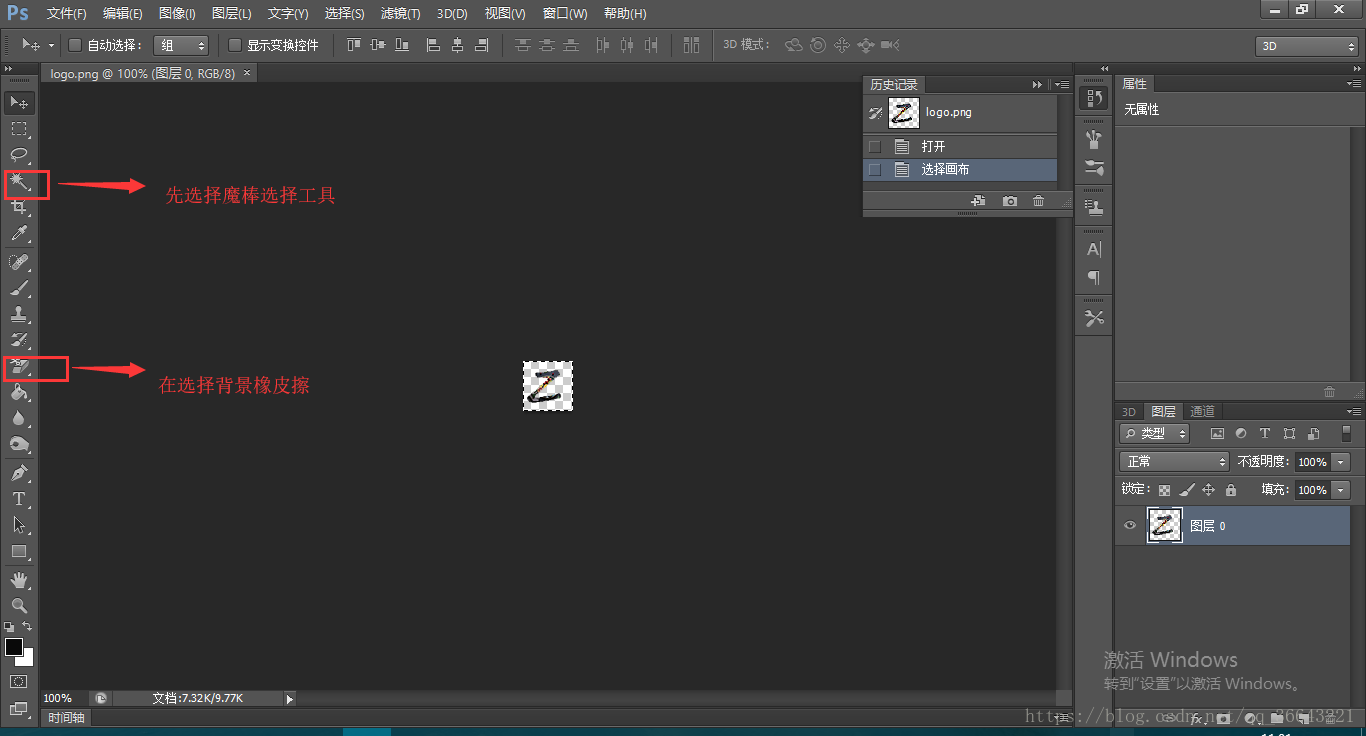Select the Paint Bucket tool
The width and height of the screenshot is (1366, 736).
pos(19,393)
